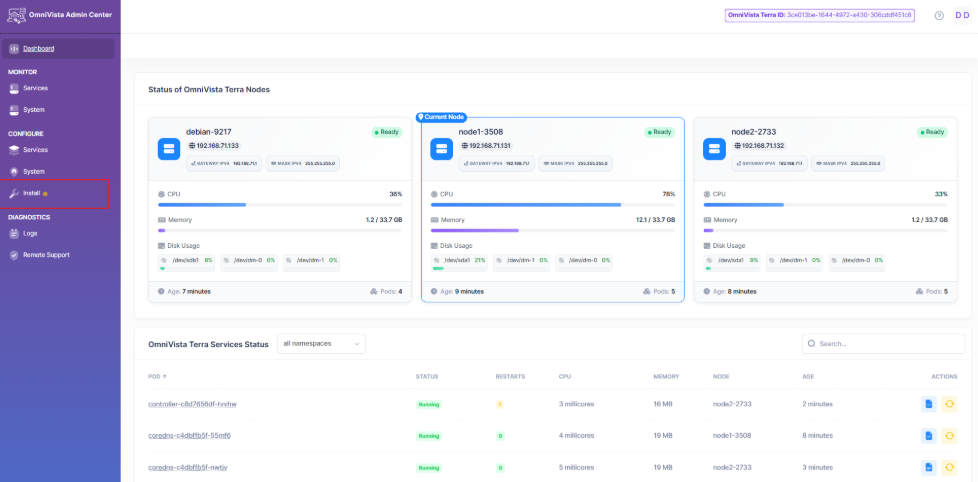View logs icon for coredns nwtjv row
The image size is (978, 482).
pyautogui.click(x=929, y=467)
